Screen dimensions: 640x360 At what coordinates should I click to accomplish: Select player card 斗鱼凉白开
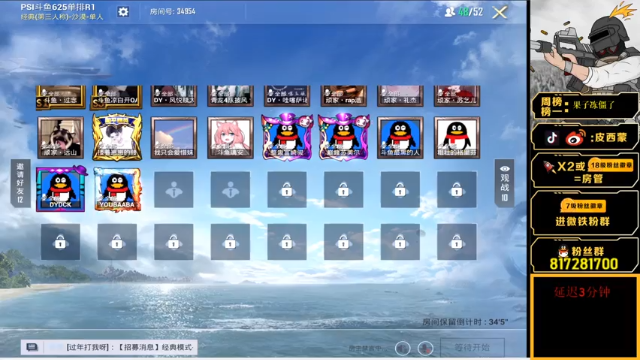(117, 97)
